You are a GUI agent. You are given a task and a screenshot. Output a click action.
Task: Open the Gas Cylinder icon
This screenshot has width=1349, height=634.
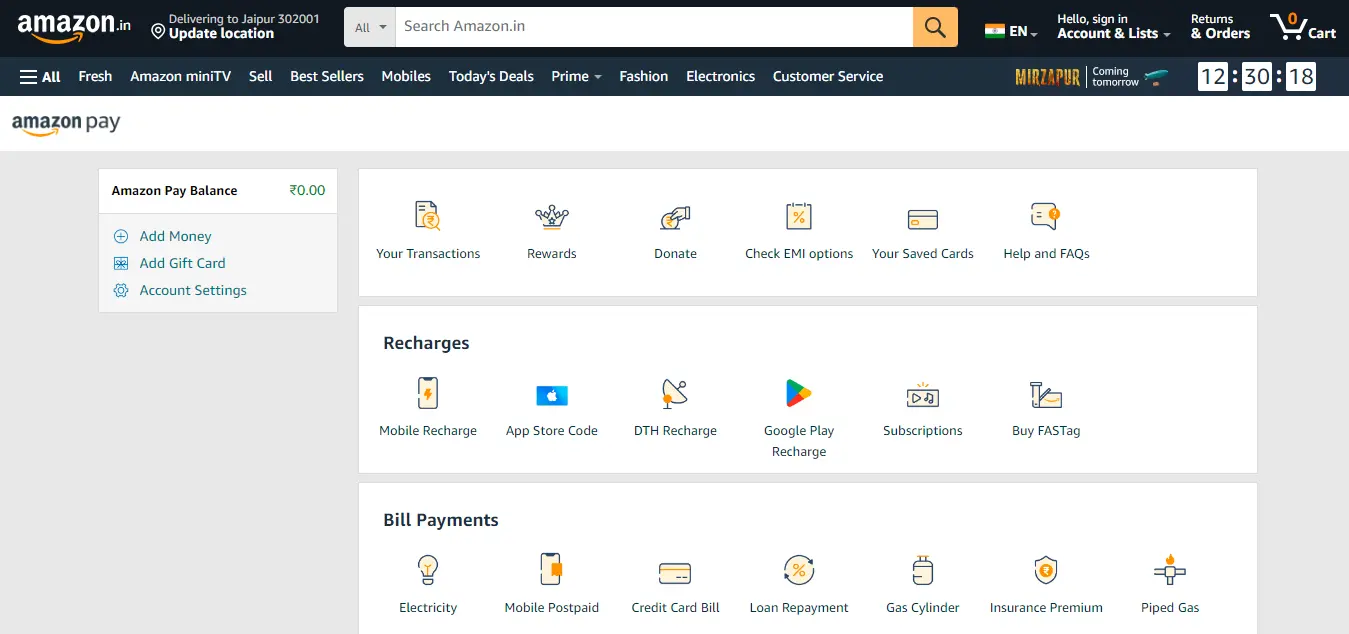(x=922, y=570)
